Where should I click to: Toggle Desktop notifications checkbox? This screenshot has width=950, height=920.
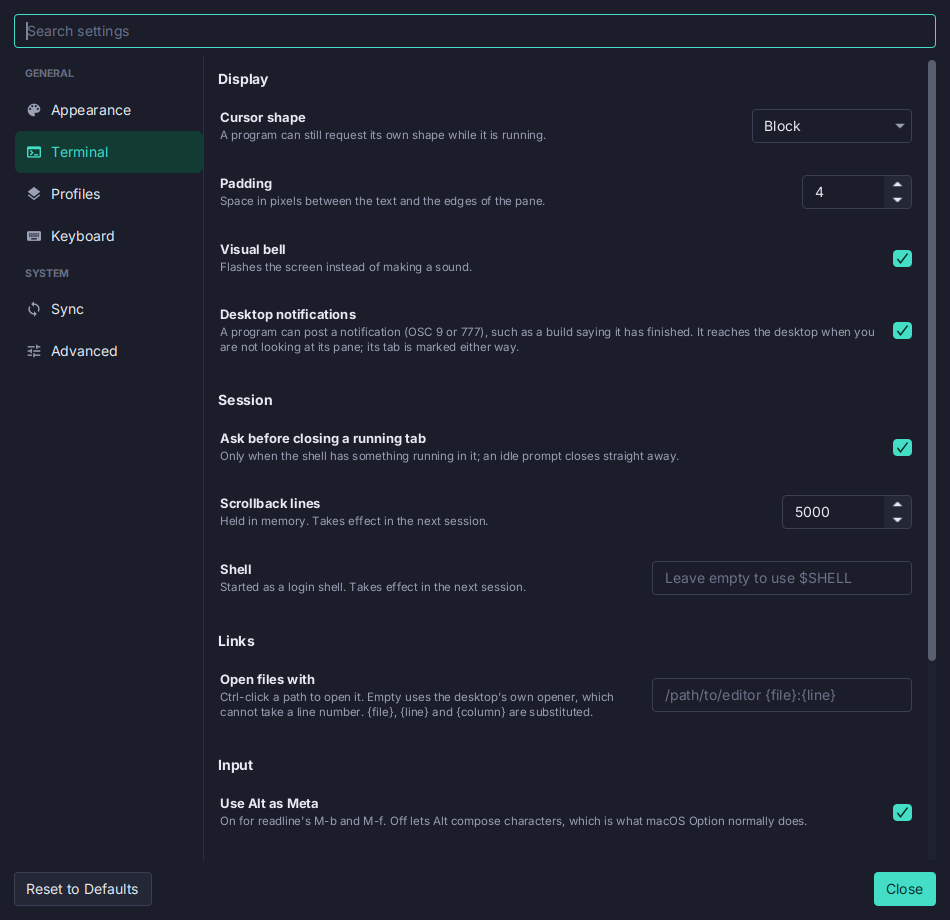902,330
